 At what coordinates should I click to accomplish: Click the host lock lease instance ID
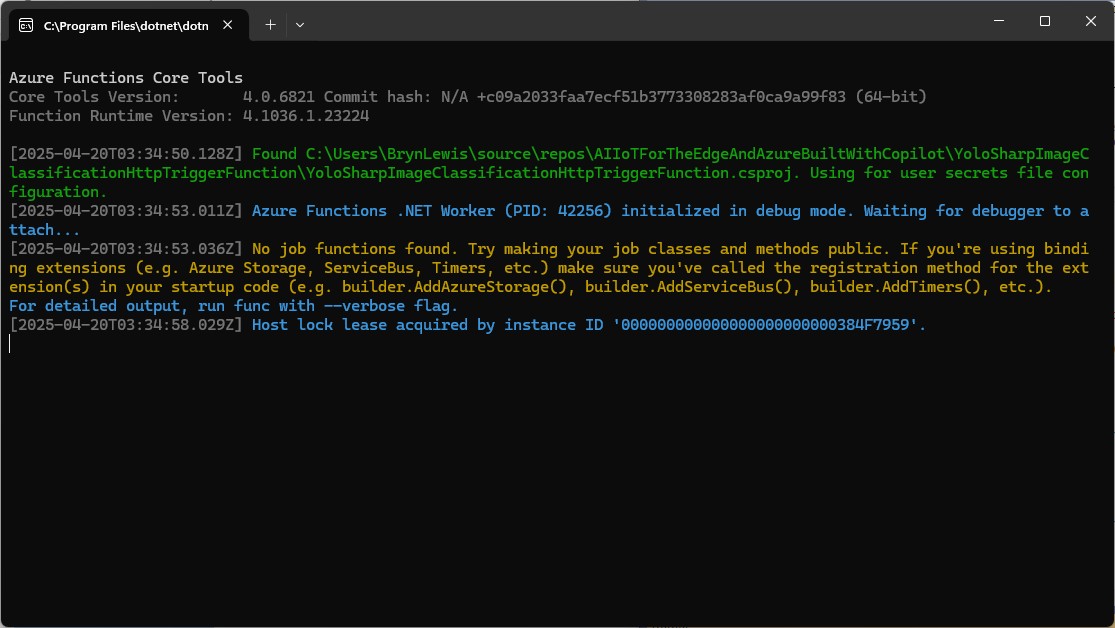(768, 325)
